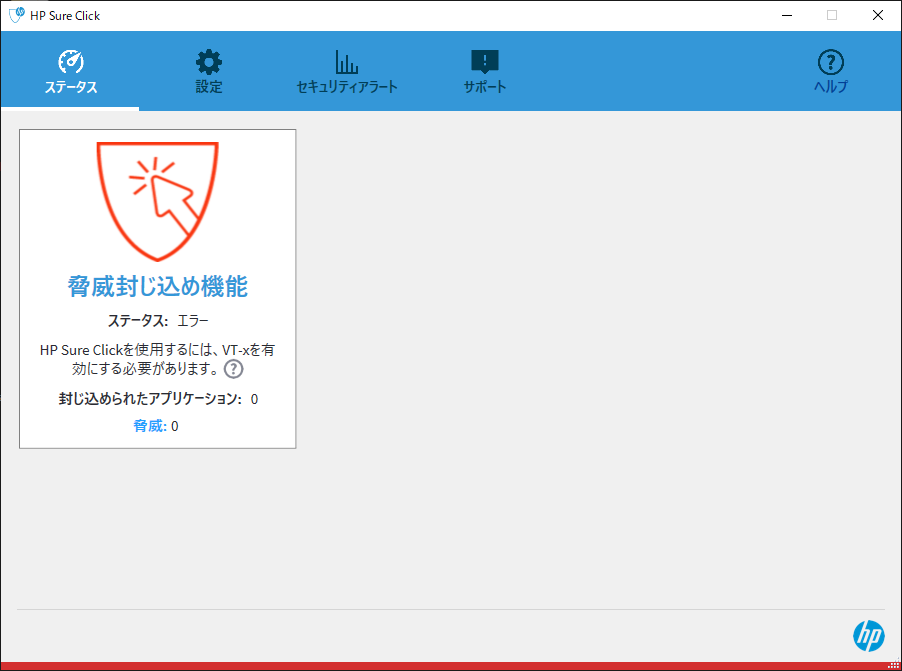This screenshot has width=902, height=671.
Task: Close the HP Sure Click window
Action: point(878,16)
